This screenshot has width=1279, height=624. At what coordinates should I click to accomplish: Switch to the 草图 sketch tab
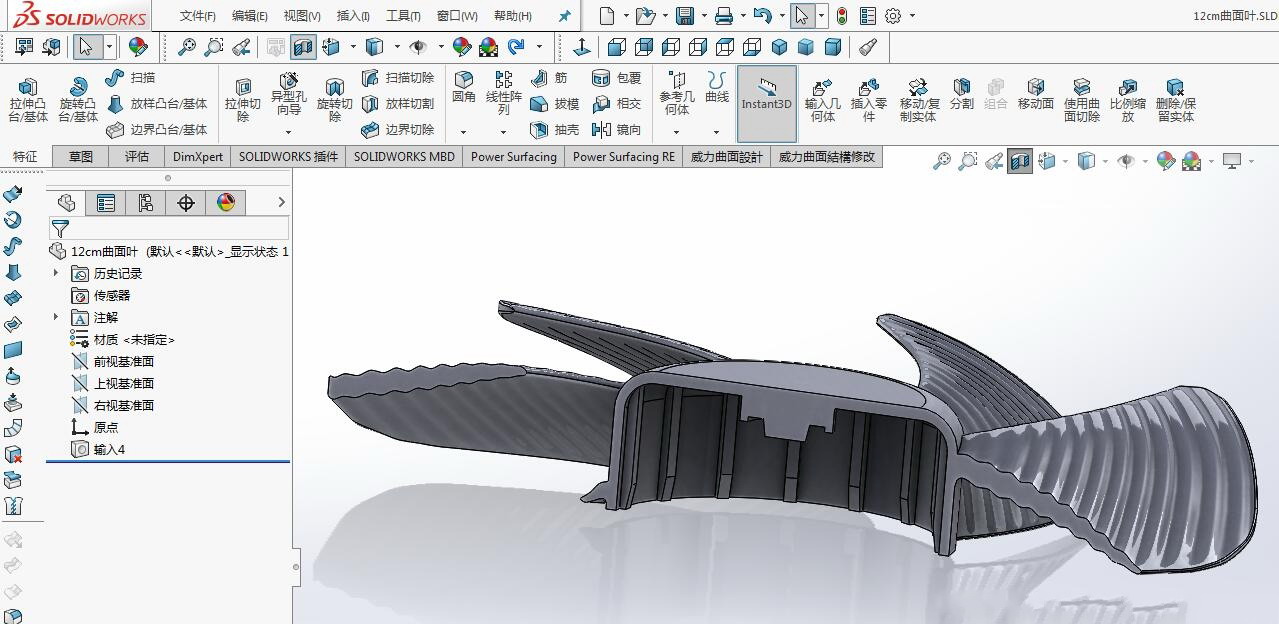(x=81, y=157)
